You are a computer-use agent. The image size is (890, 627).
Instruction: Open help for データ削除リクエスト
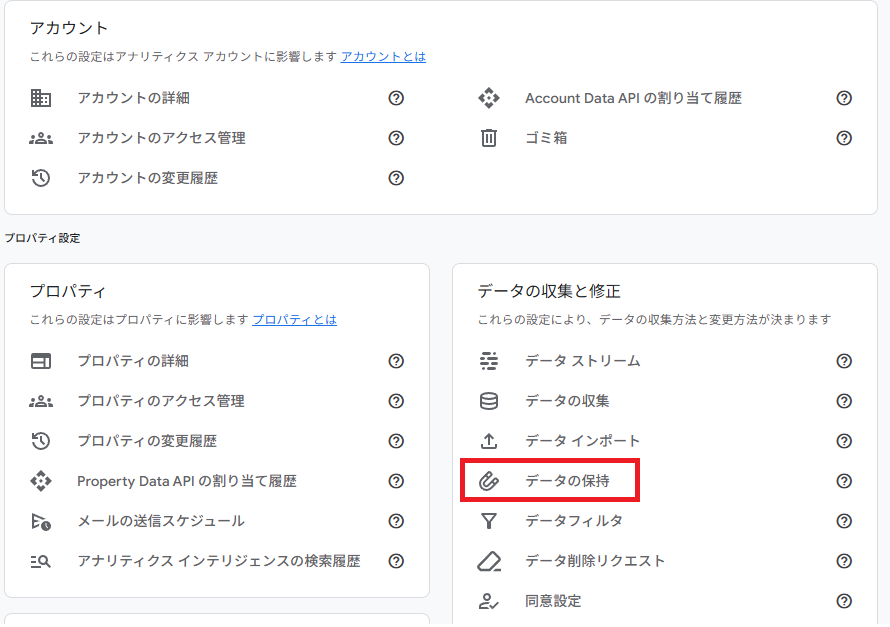(844, 561)
